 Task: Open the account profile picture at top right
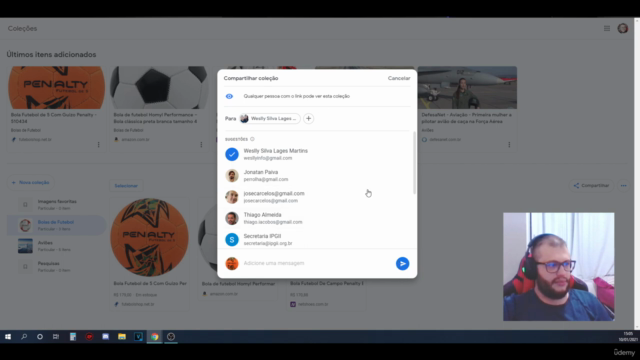click(623, 28)
